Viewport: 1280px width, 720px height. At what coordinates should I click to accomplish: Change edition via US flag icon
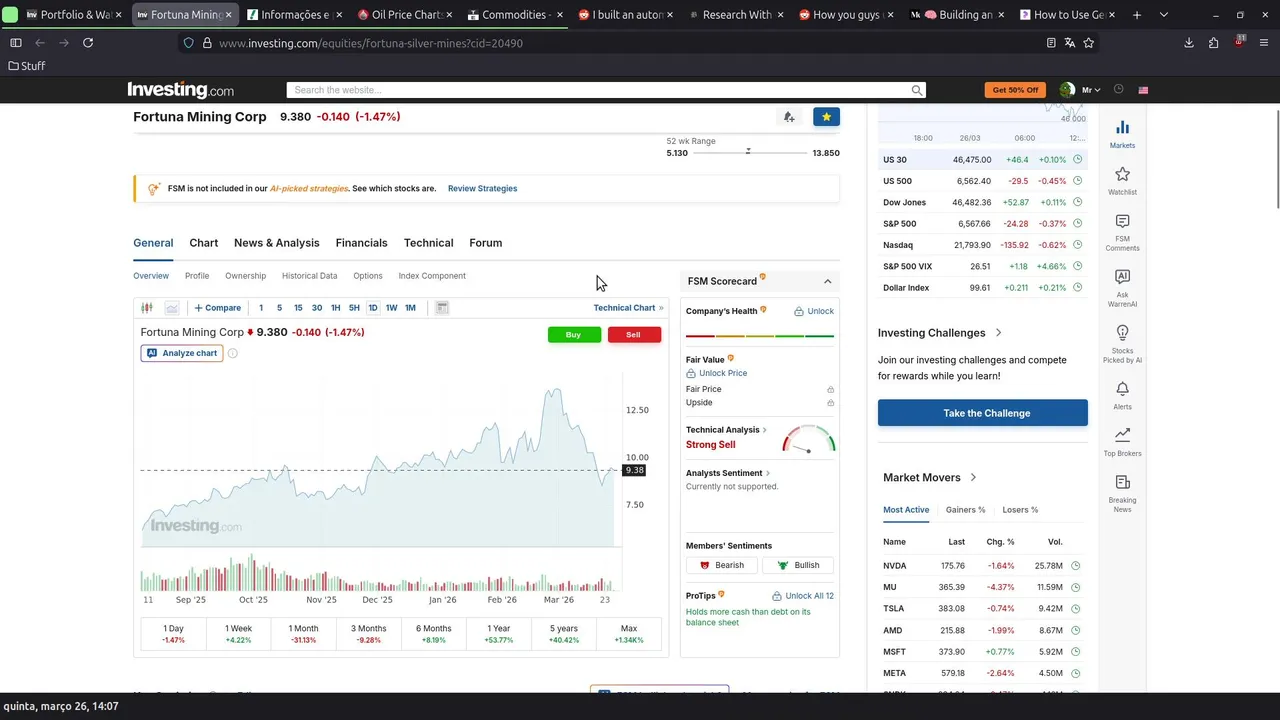[x=1143, y=90]
